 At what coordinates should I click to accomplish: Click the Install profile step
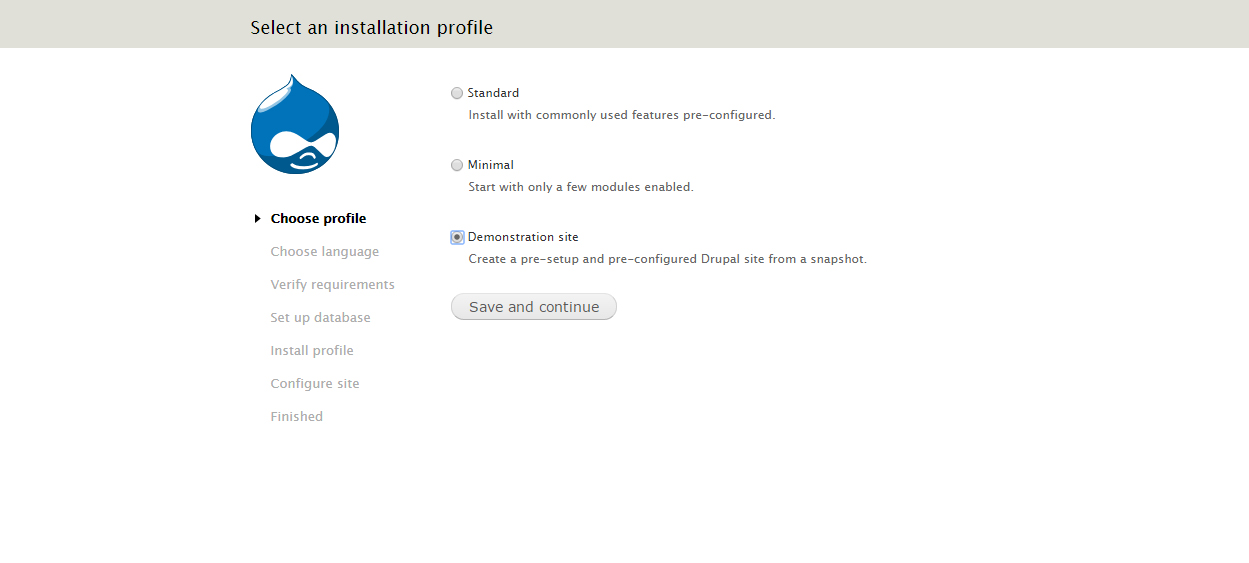click(312, 351)
